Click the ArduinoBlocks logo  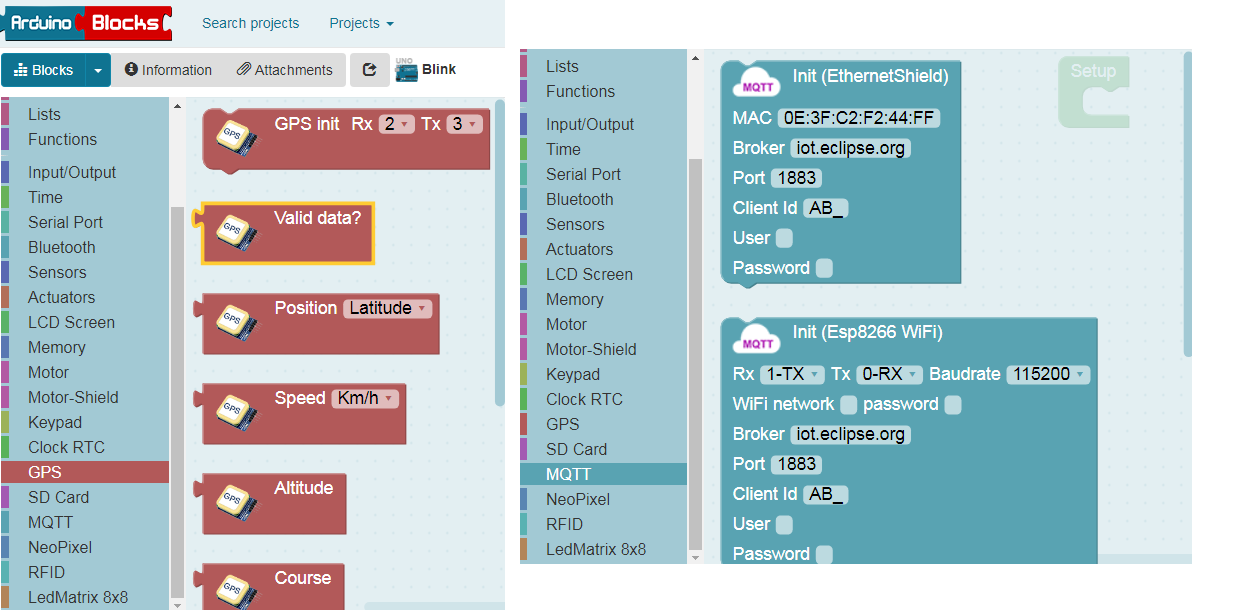pos(87,23)
